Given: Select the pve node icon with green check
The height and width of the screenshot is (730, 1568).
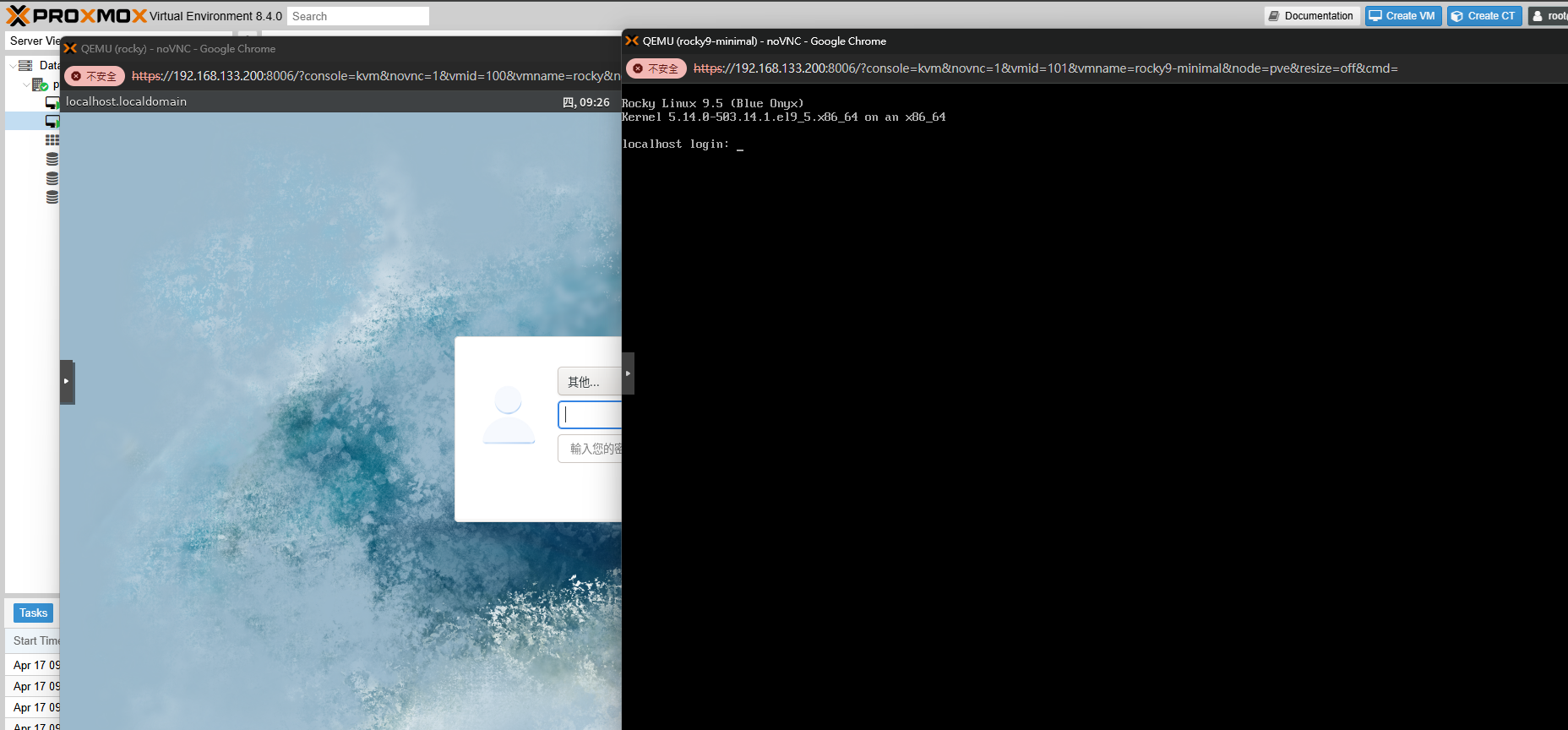Looking at the screenshot, I should pyautogui.click(x=40, y=84).
